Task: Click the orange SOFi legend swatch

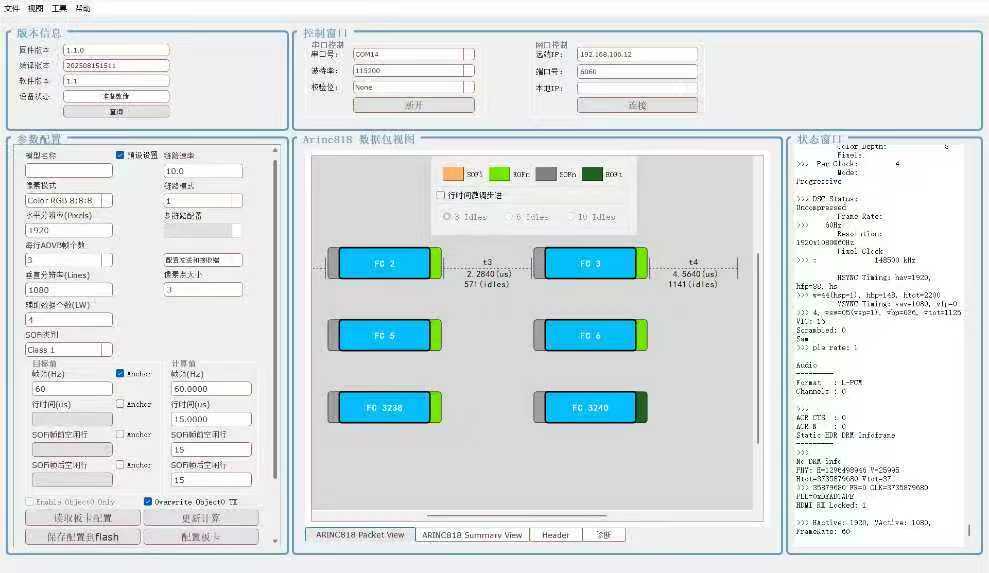Action: (453, 174)
